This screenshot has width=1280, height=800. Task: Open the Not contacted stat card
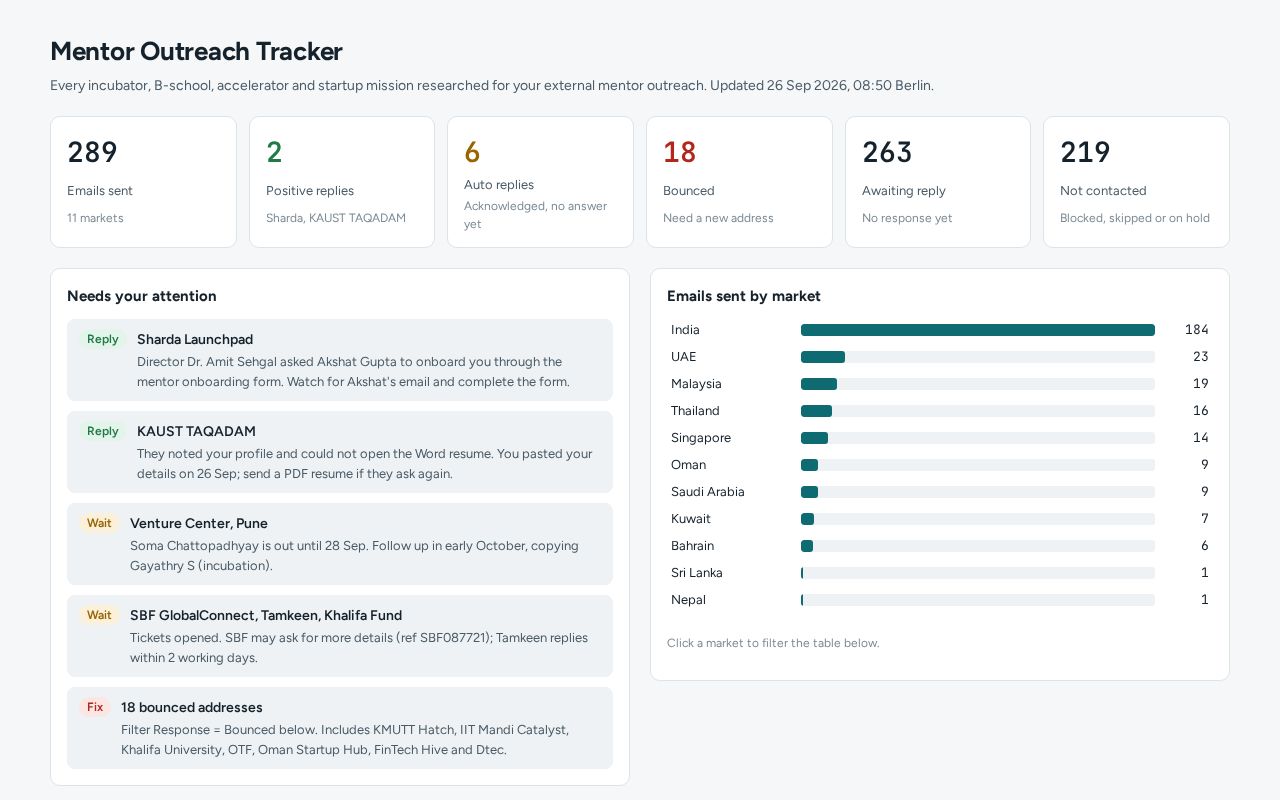[x=1136, y=182]
